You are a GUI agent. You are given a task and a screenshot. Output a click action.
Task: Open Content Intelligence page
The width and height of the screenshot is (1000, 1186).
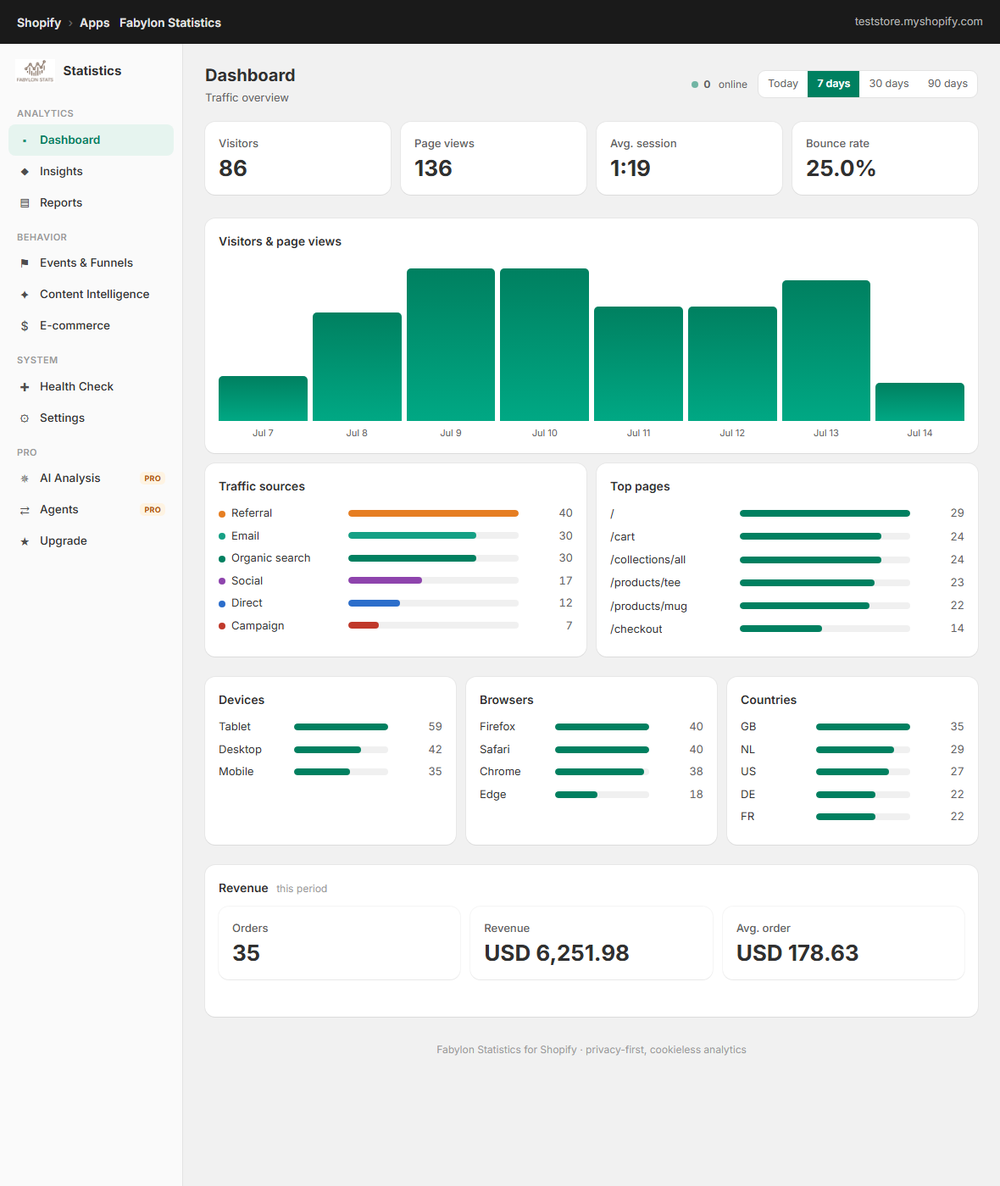pos(91,294)
